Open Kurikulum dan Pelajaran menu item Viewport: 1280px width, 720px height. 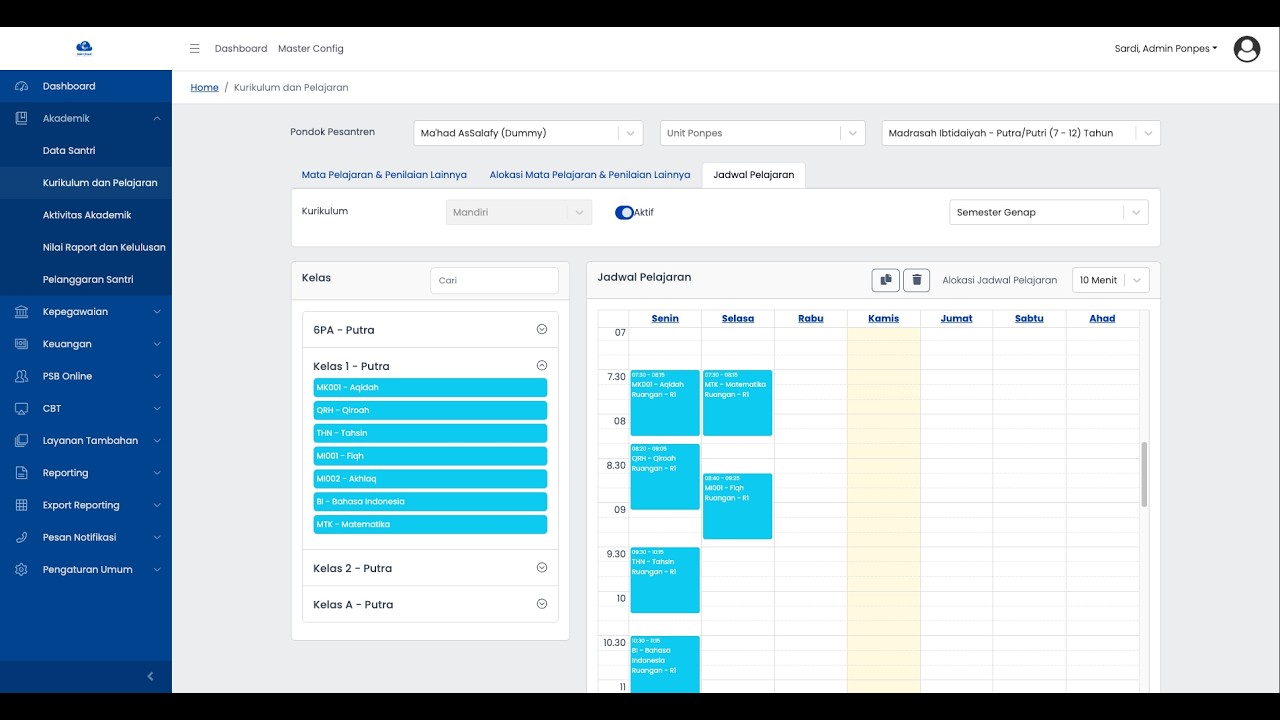pyautogui.click(x=100, y=183)
